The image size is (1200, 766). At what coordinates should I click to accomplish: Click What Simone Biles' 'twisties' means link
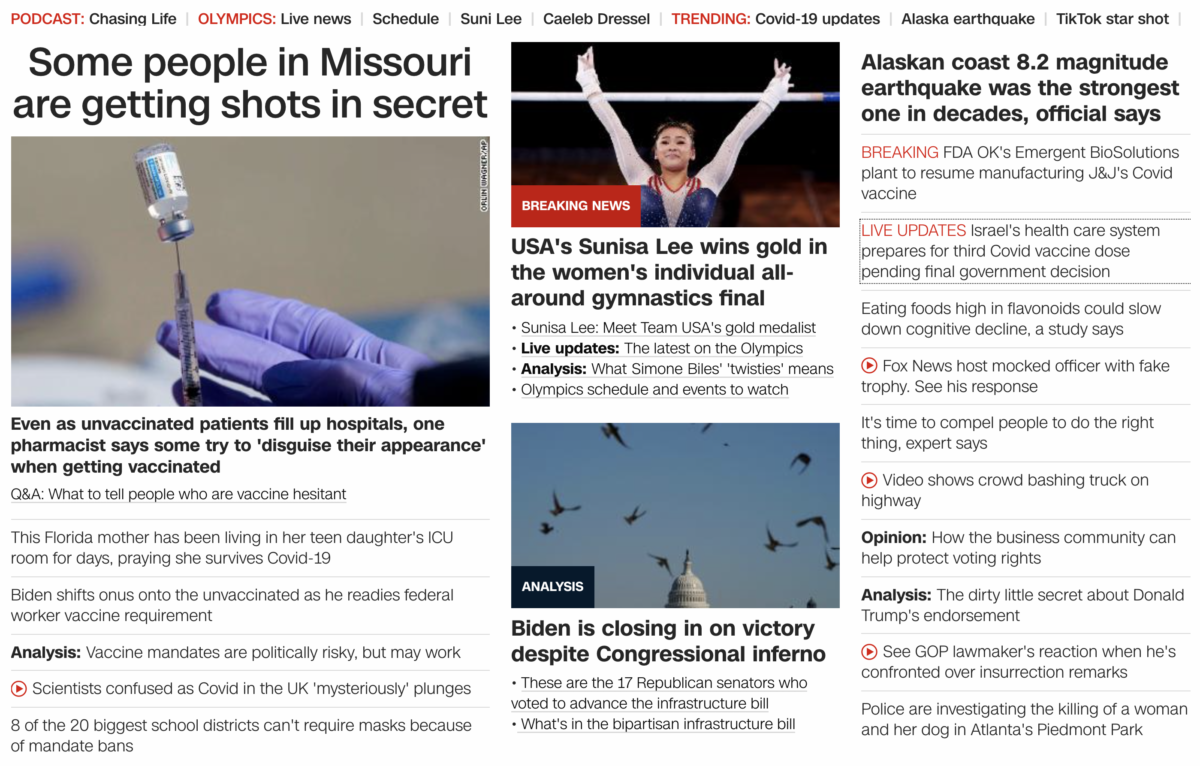[712, 369]
